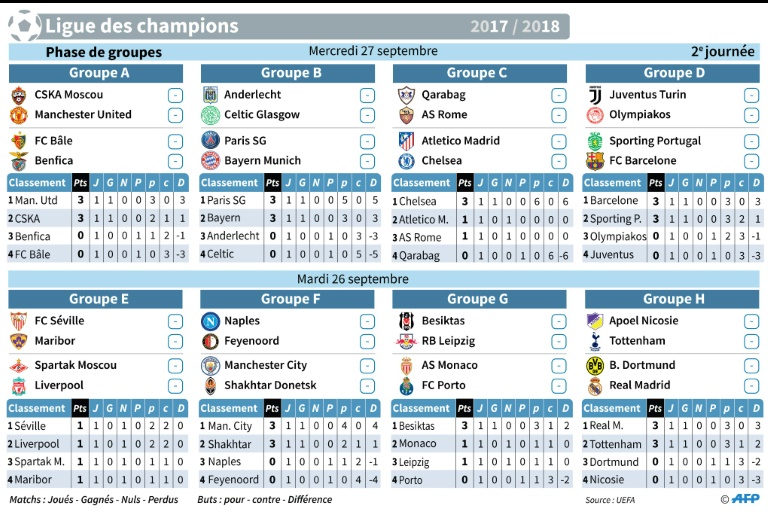
Task: Click the AFP logo
Action: coord(739,499)
